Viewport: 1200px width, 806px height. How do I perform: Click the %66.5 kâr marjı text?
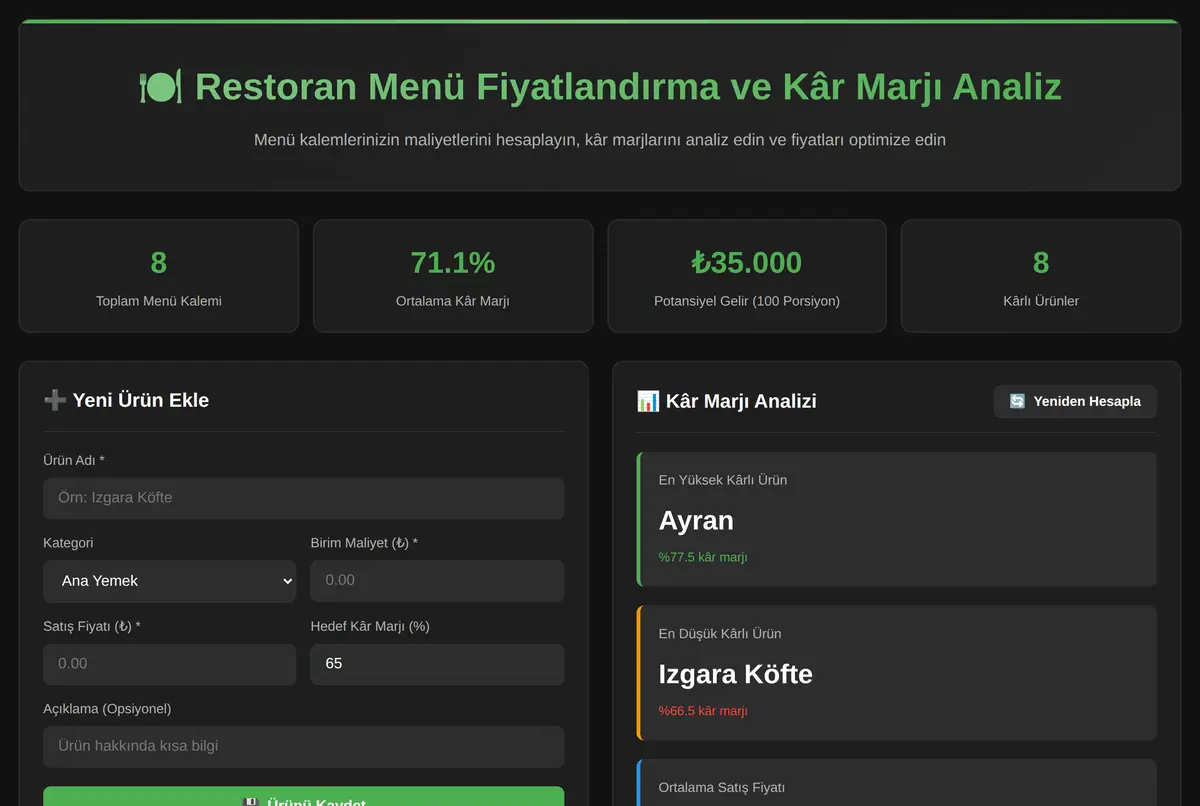[x=703, y=711]
